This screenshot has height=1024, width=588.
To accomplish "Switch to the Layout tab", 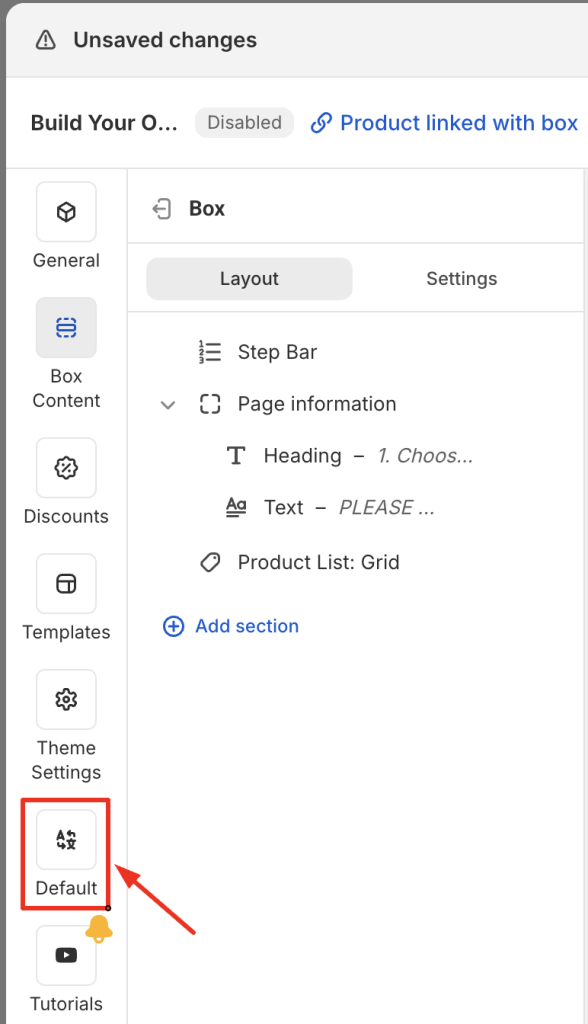I will pyautogui.click(x=249, y=279).
